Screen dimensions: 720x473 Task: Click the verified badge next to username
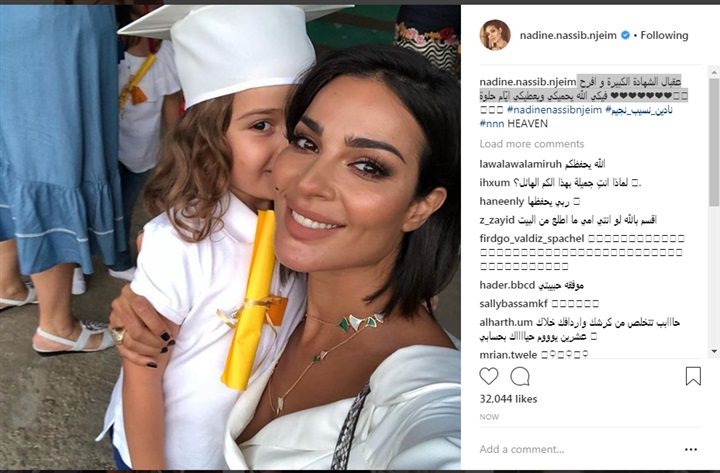pyautogui.click(x=625, y=35)
